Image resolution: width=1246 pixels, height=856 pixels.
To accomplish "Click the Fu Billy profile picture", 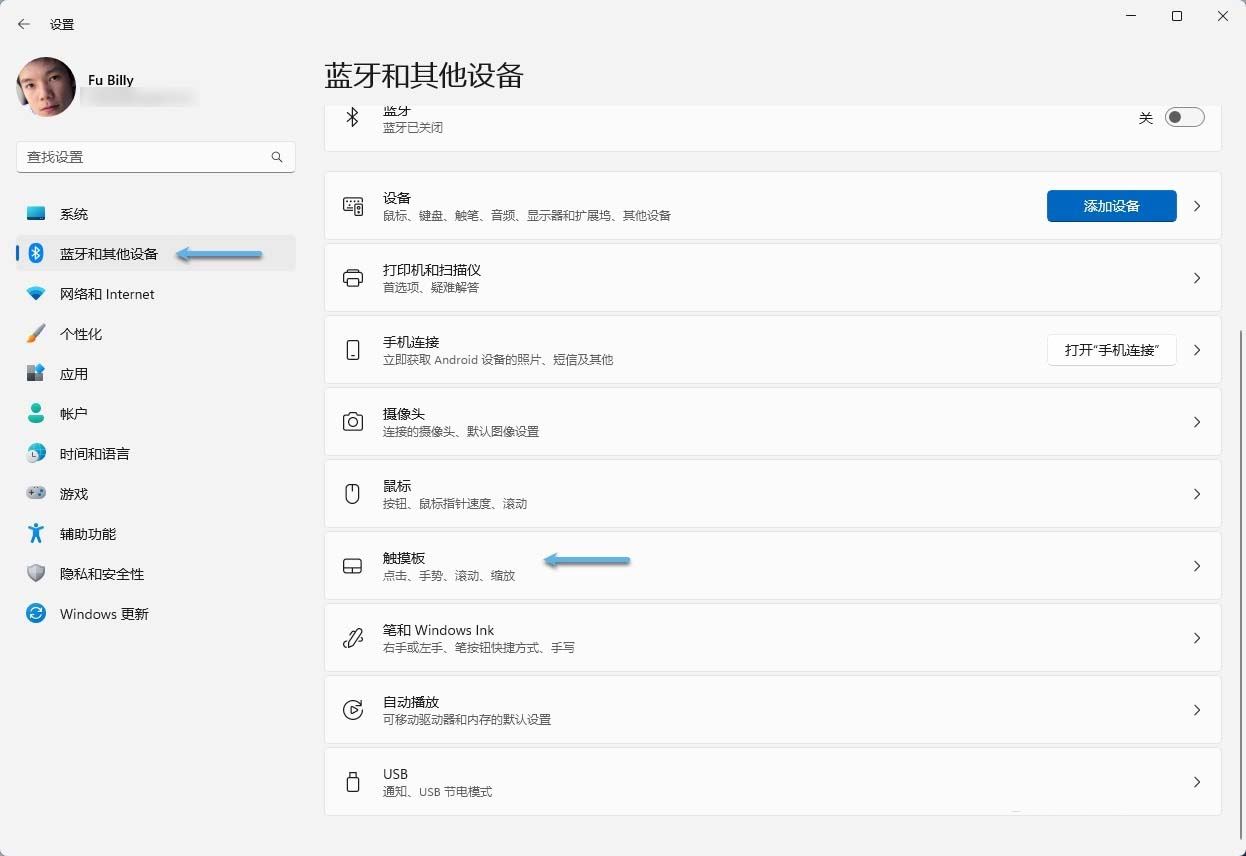I will click(x=45, y=87).
